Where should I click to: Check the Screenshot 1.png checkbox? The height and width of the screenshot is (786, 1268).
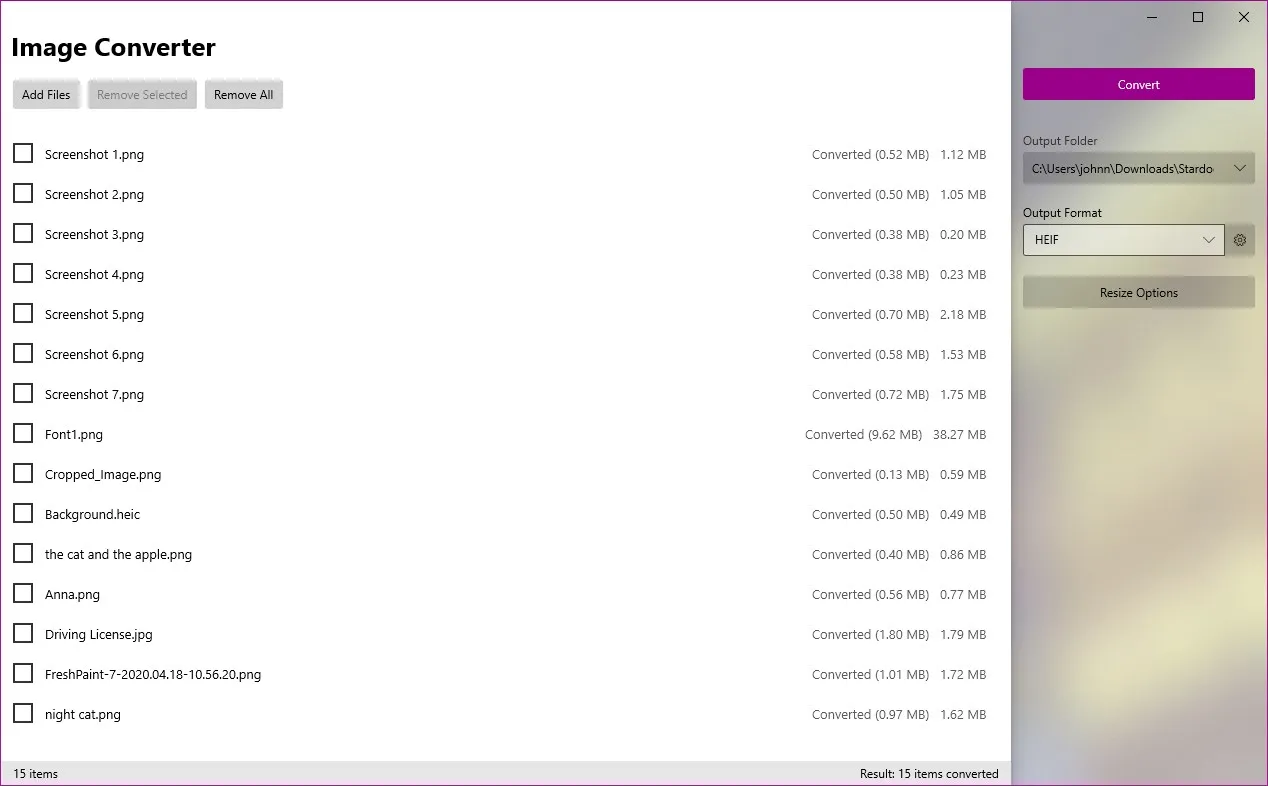click(23, 153)
